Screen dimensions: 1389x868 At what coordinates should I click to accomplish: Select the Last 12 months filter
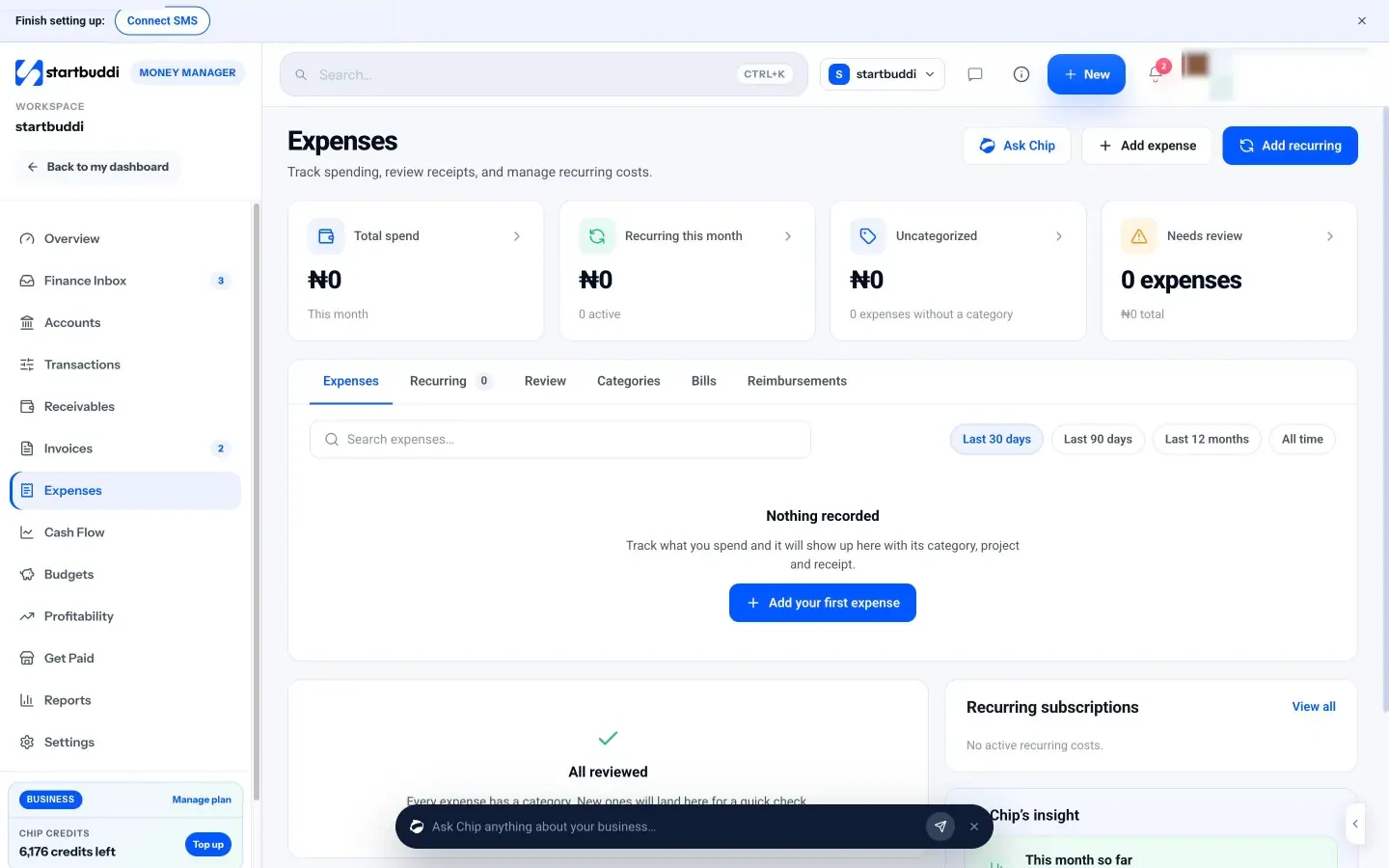click(1207, 439)
